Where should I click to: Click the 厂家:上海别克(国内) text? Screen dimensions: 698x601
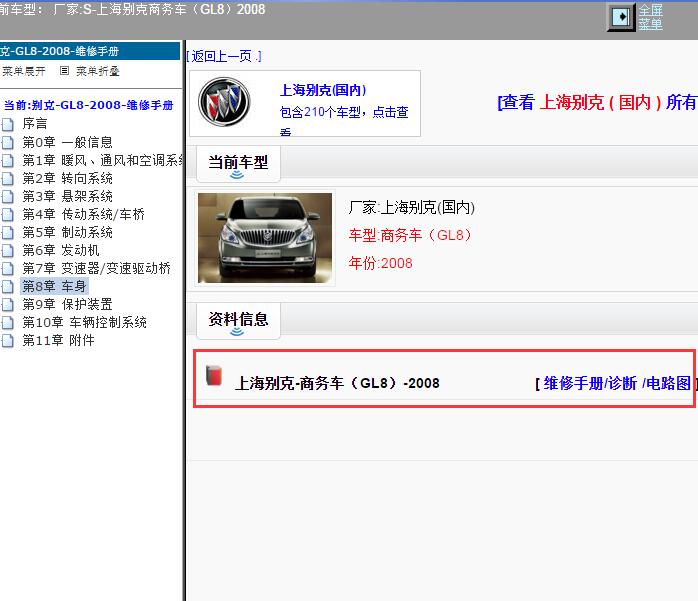click(412, 207)
